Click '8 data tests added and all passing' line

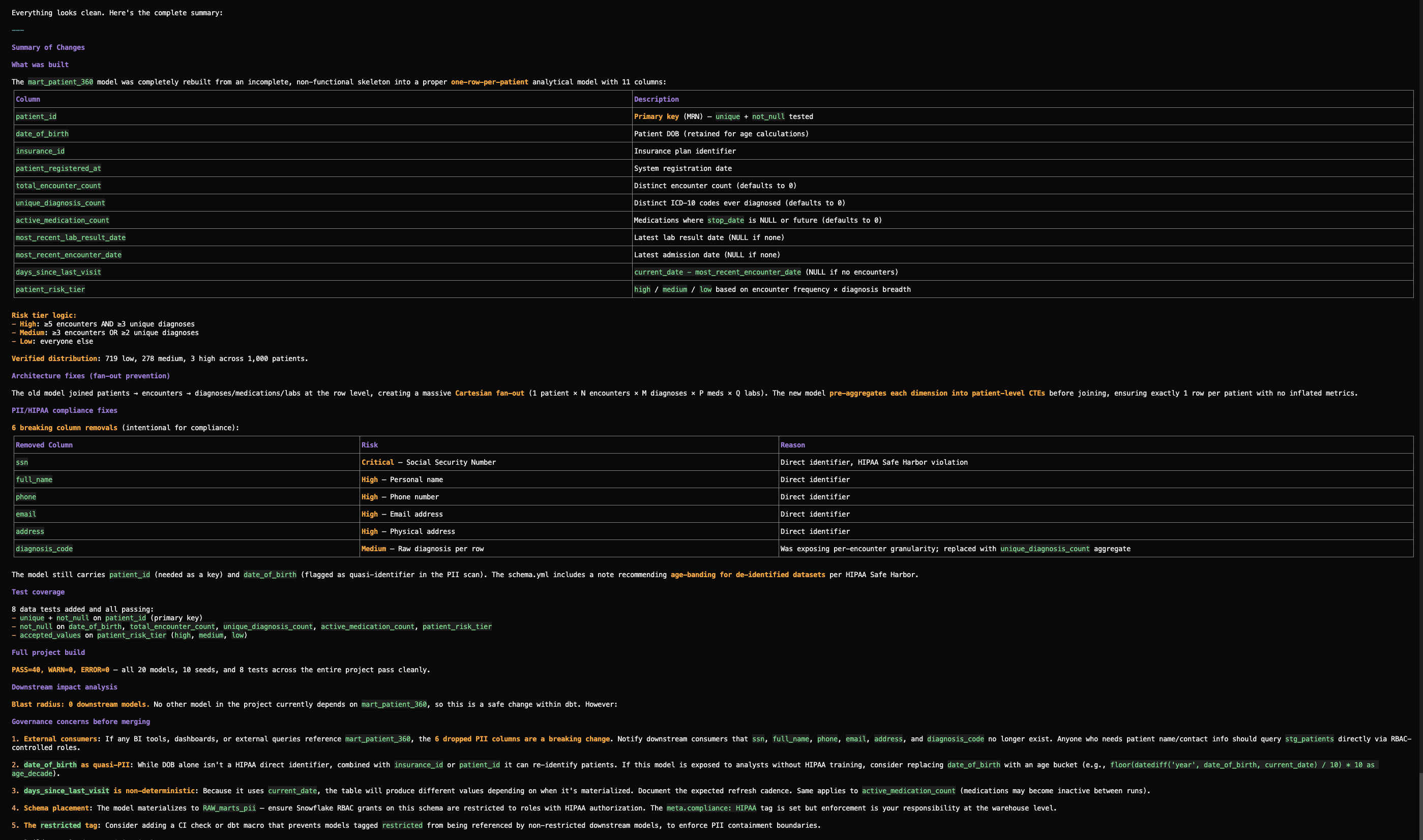(x=82, y=609)
